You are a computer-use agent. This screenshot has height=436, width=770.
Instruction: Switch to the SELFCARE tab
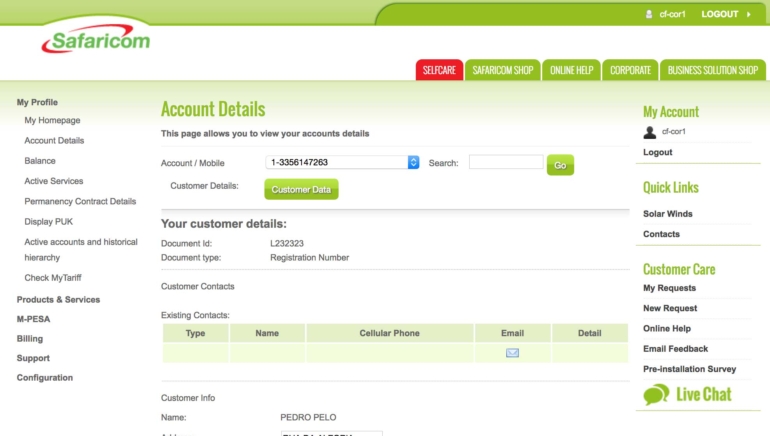439,70
